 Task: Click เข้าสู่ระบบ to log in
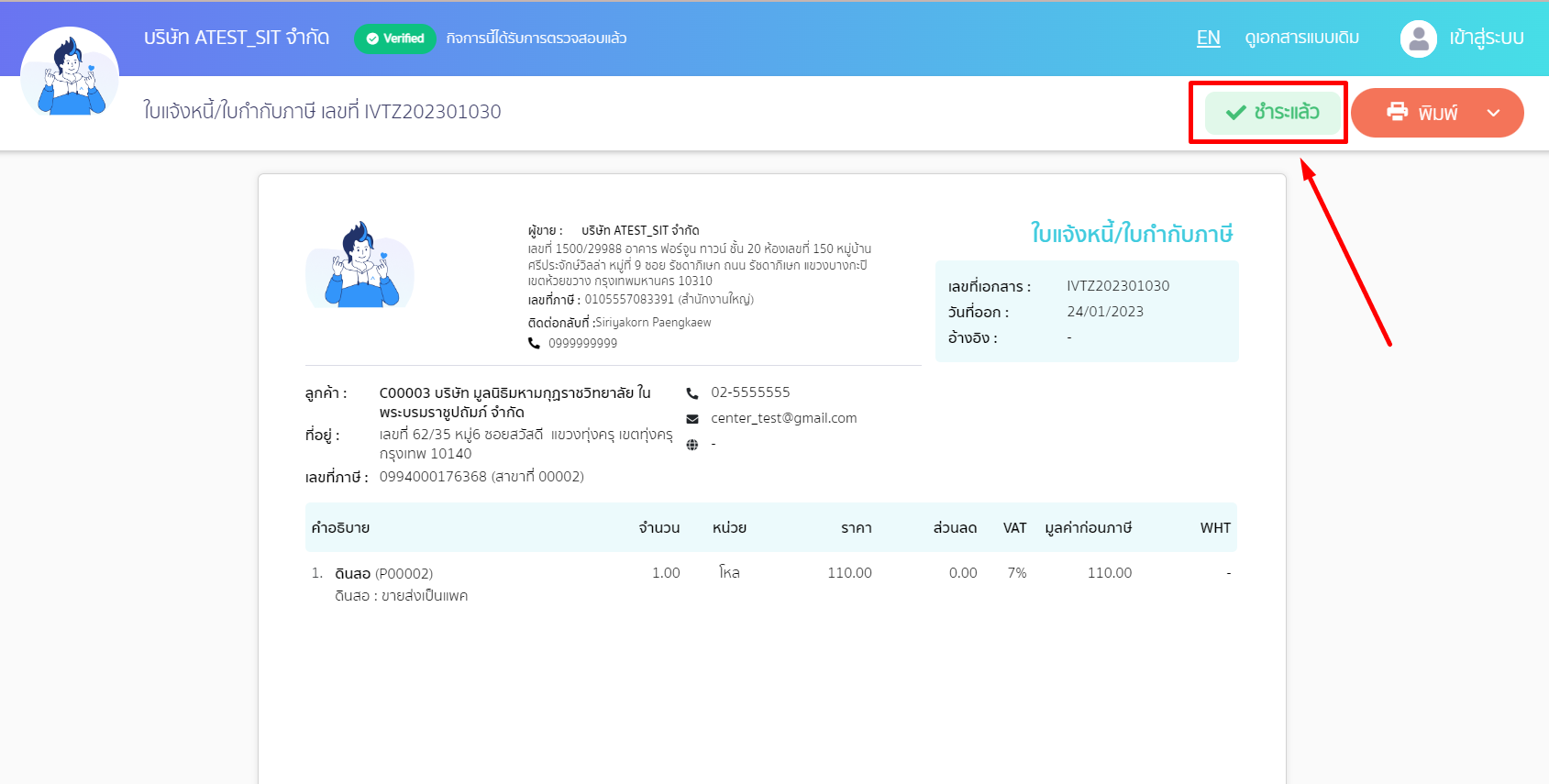tap(1486, 39)
